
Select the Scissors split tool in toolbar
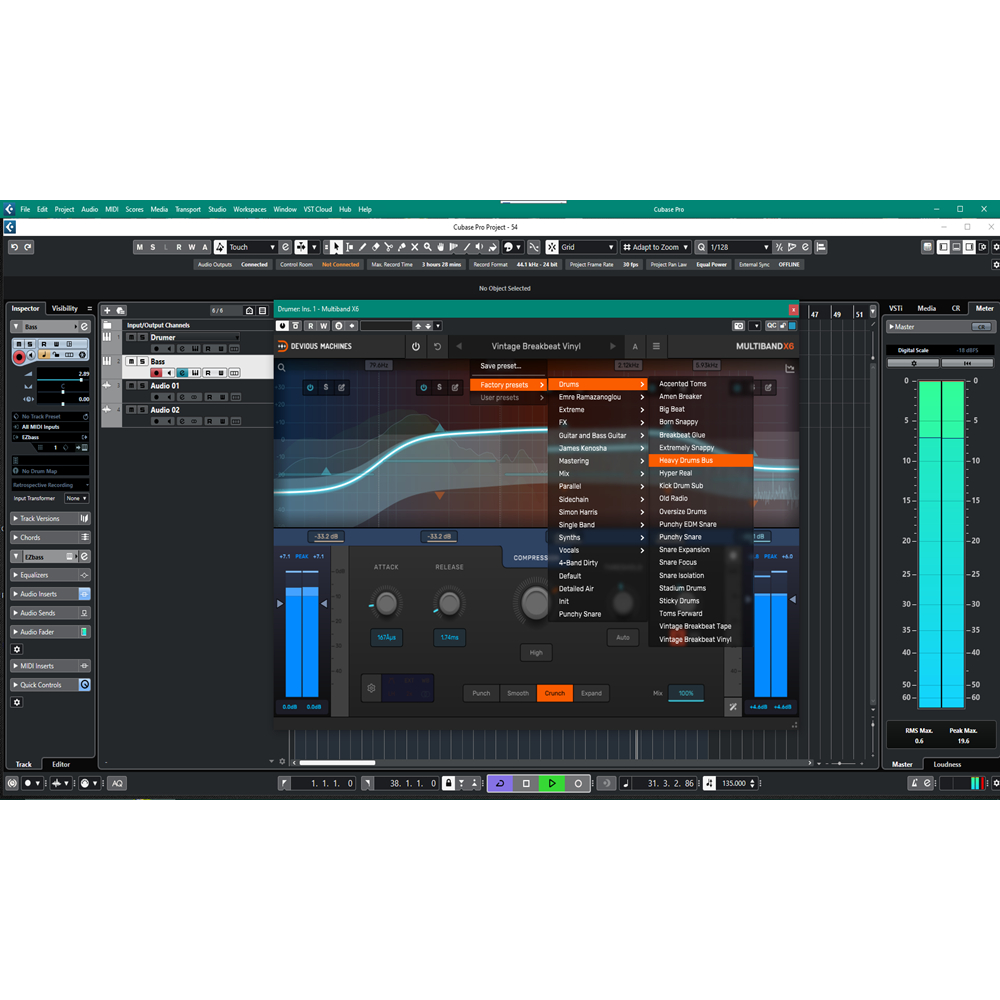point(389,247)
